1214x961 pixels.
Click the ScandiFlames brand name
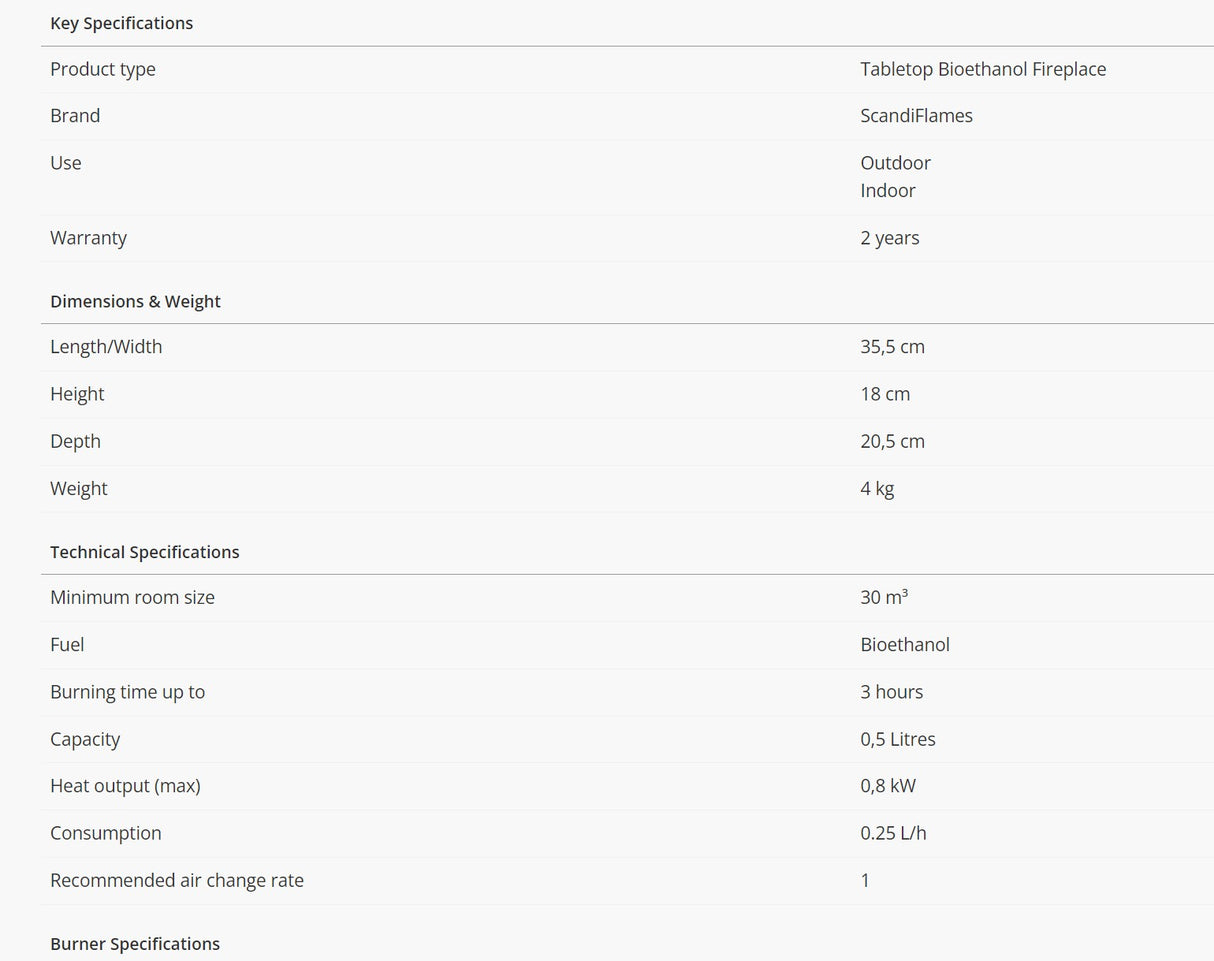coord(916,116)
